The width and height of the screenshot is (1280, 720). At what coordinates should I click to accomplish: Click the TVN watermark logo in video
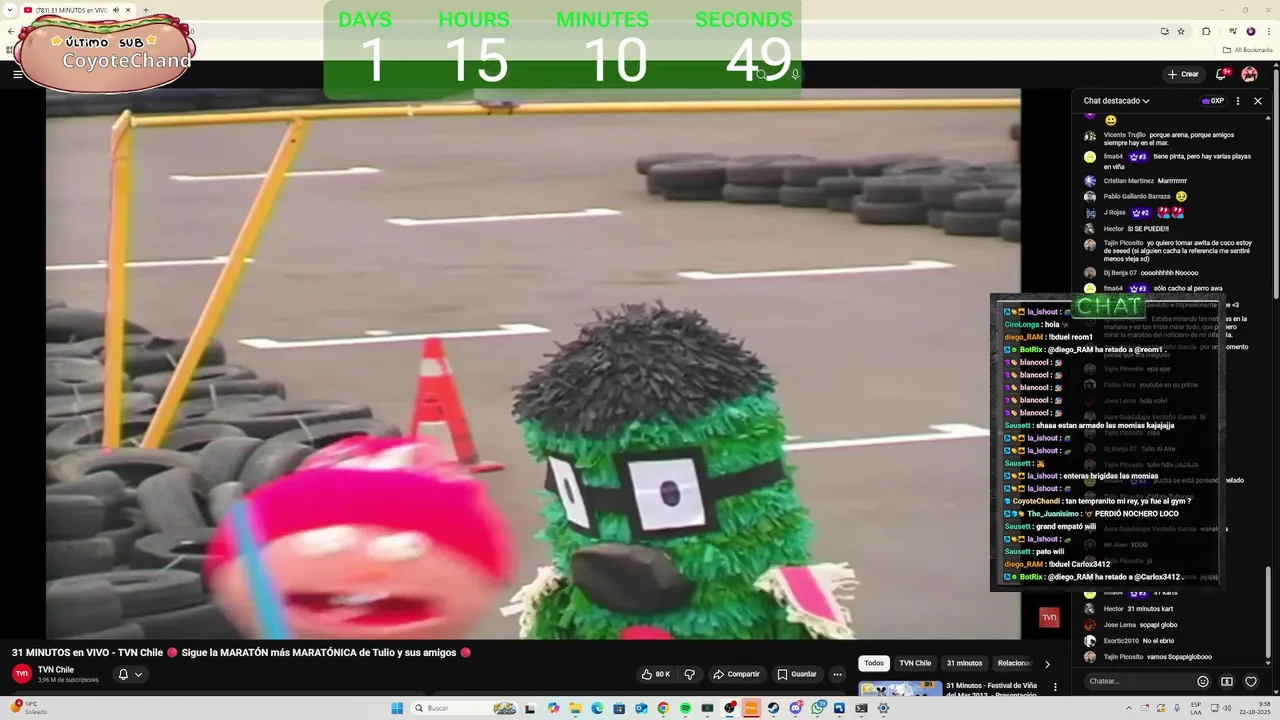click(x=1049, y=618)
